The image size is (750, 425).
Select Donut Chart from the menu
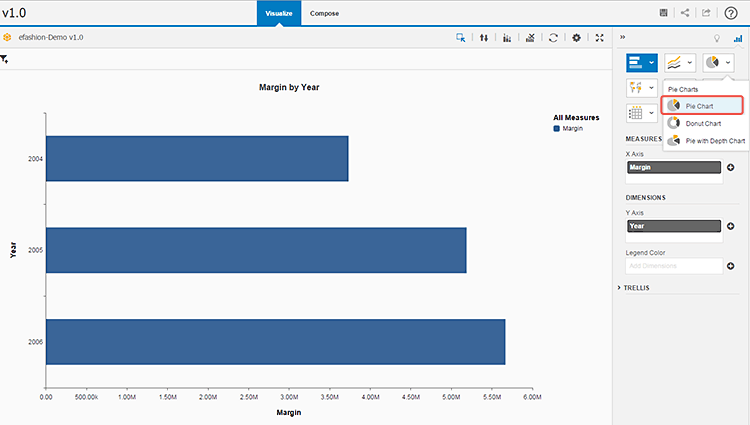point(702,123)
